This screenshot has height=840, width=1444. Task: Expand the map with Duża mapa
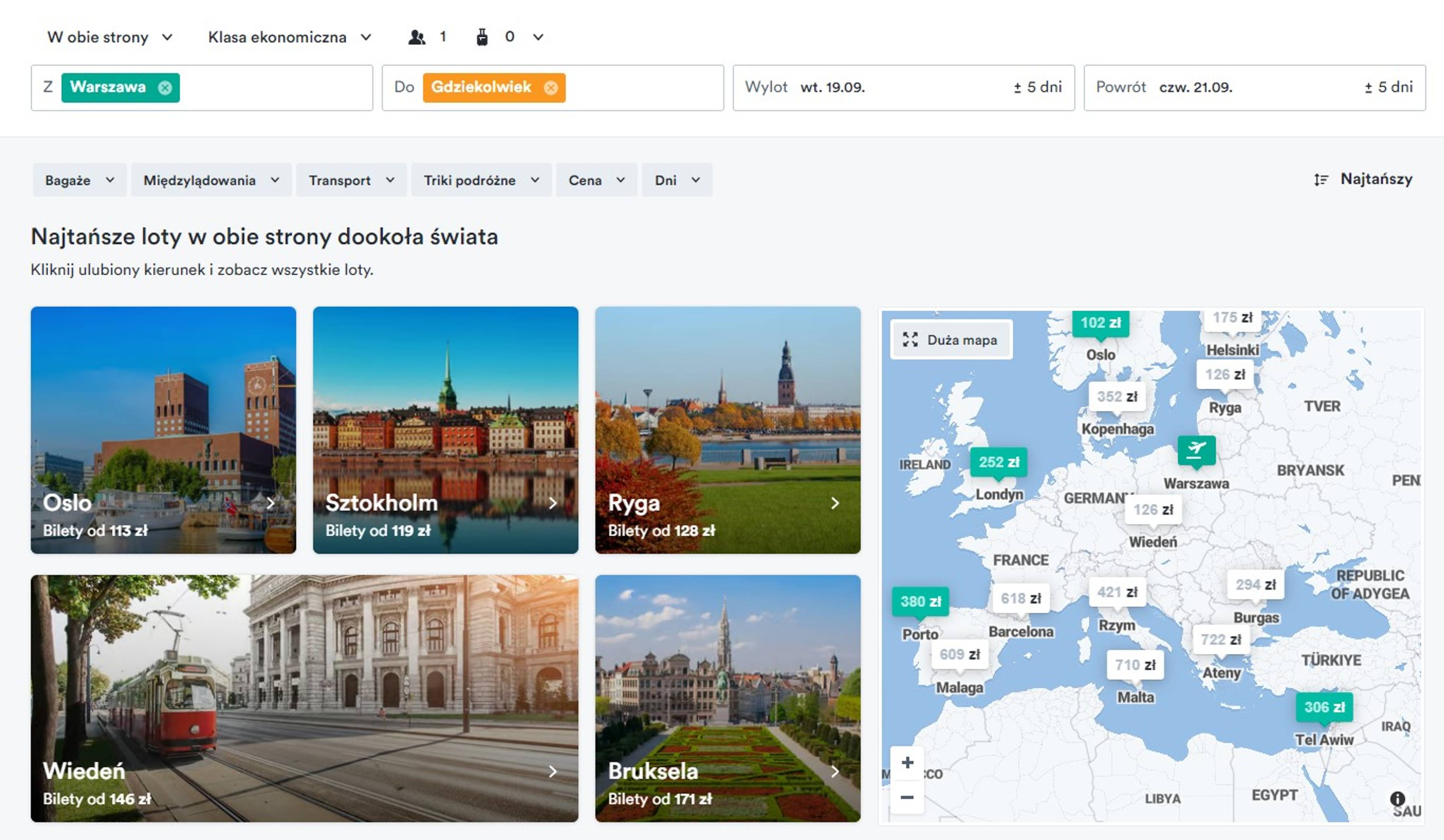pyautogui.click(x=951, y=339)
